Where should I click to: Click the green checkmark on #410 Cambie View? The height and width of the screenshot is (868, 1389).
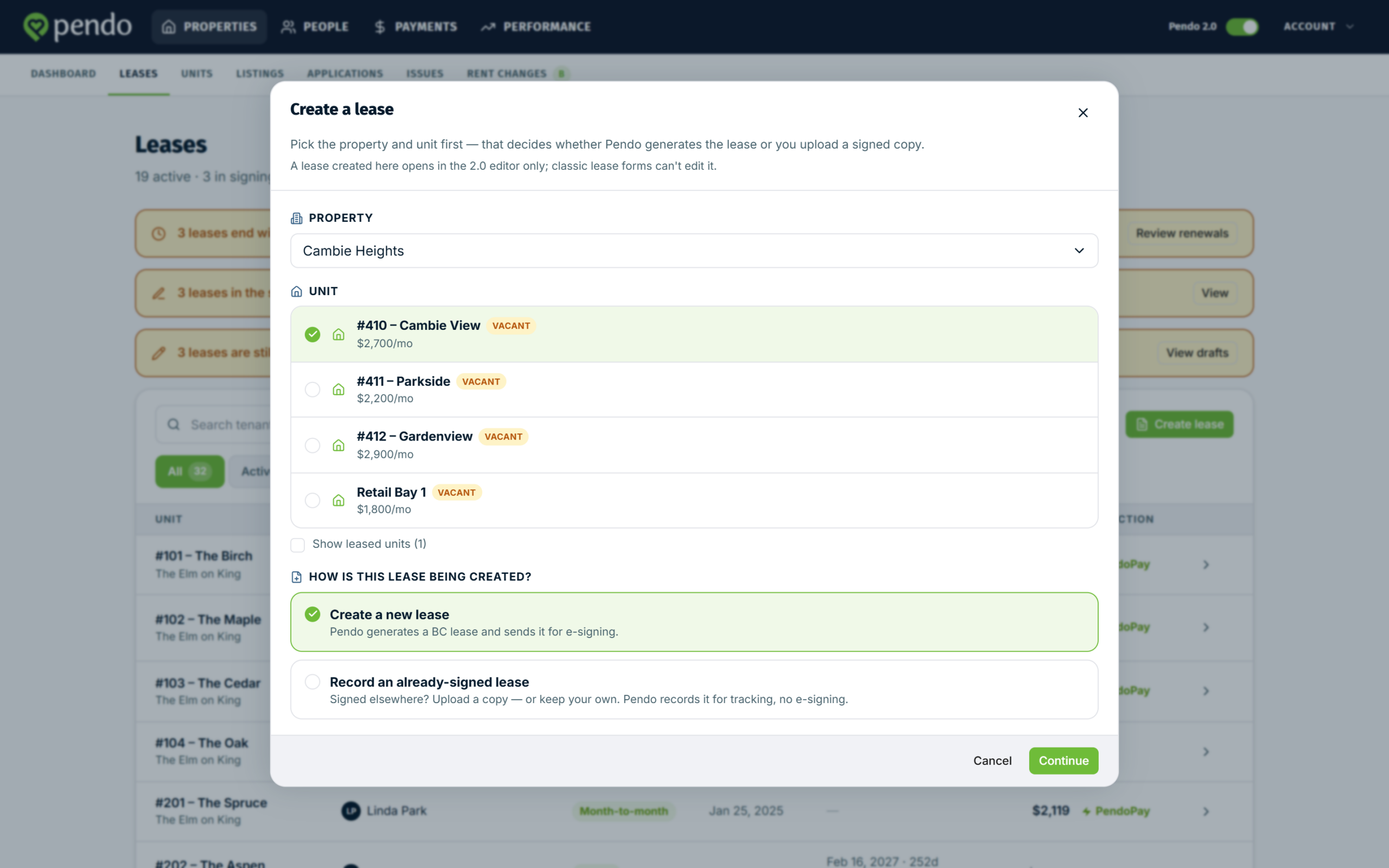[312, 334]
